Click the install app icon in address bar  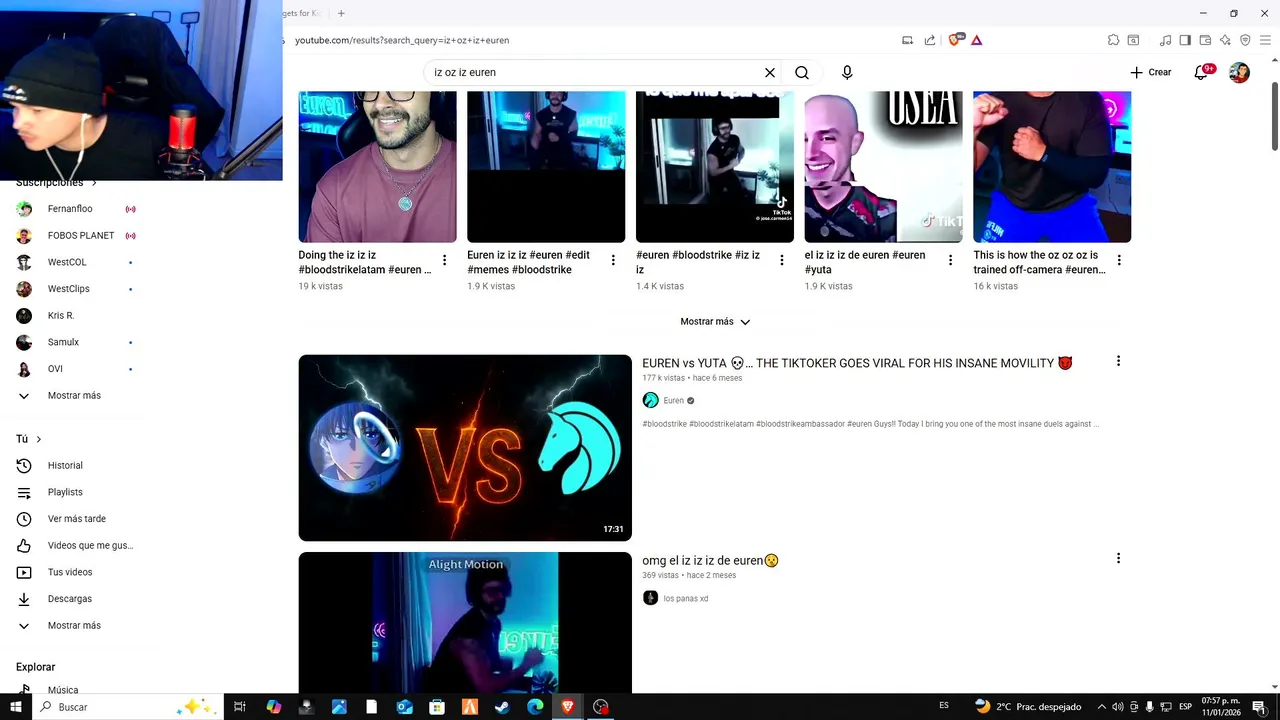point(907,40)
